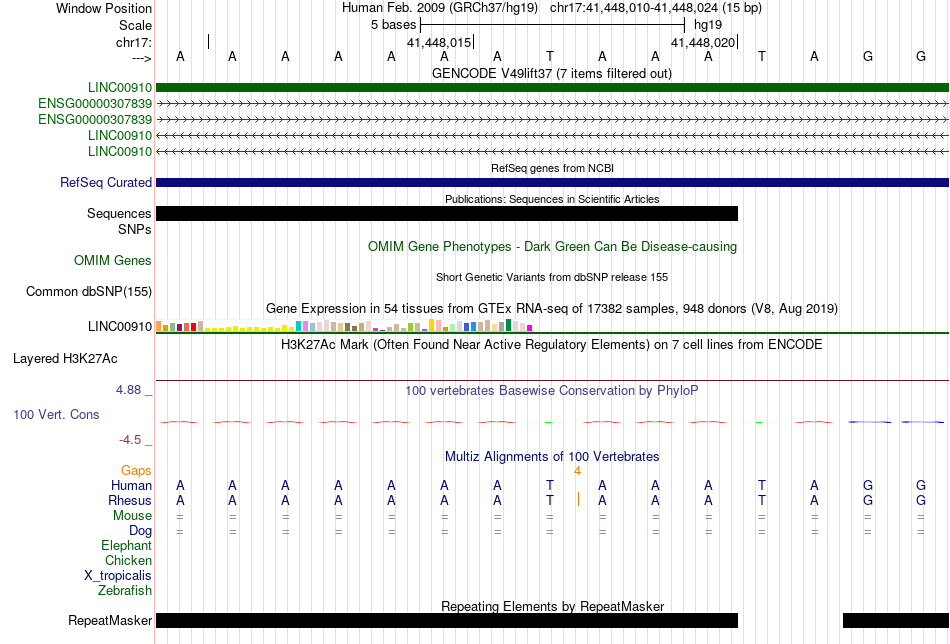Open the H3K27Ac Mark ENCODE track title
The image size is (950, 644).
pyautogui.click(x=552, y=345)
